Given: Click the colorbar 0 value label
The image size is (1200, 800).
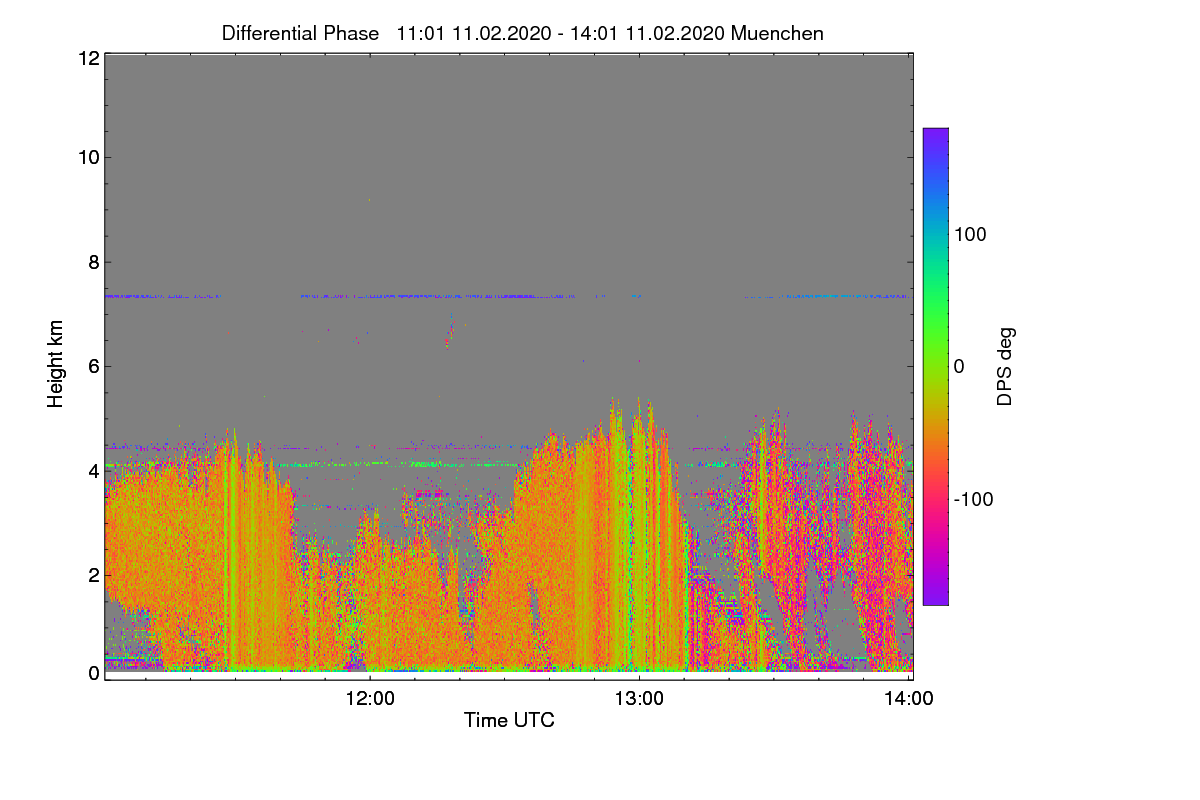Looking at the screenshot, I should click(x=959, y=367).
